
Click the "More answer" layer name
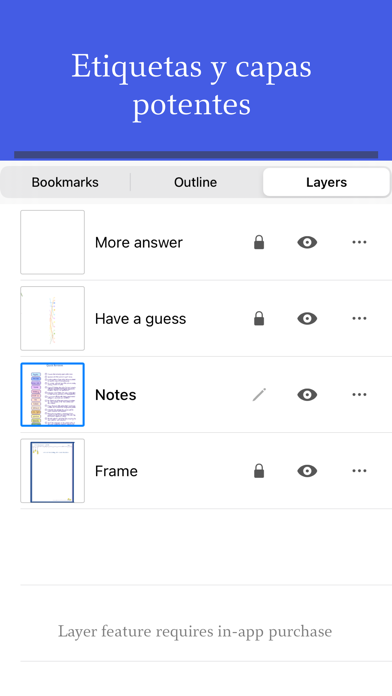coord(139,242)
